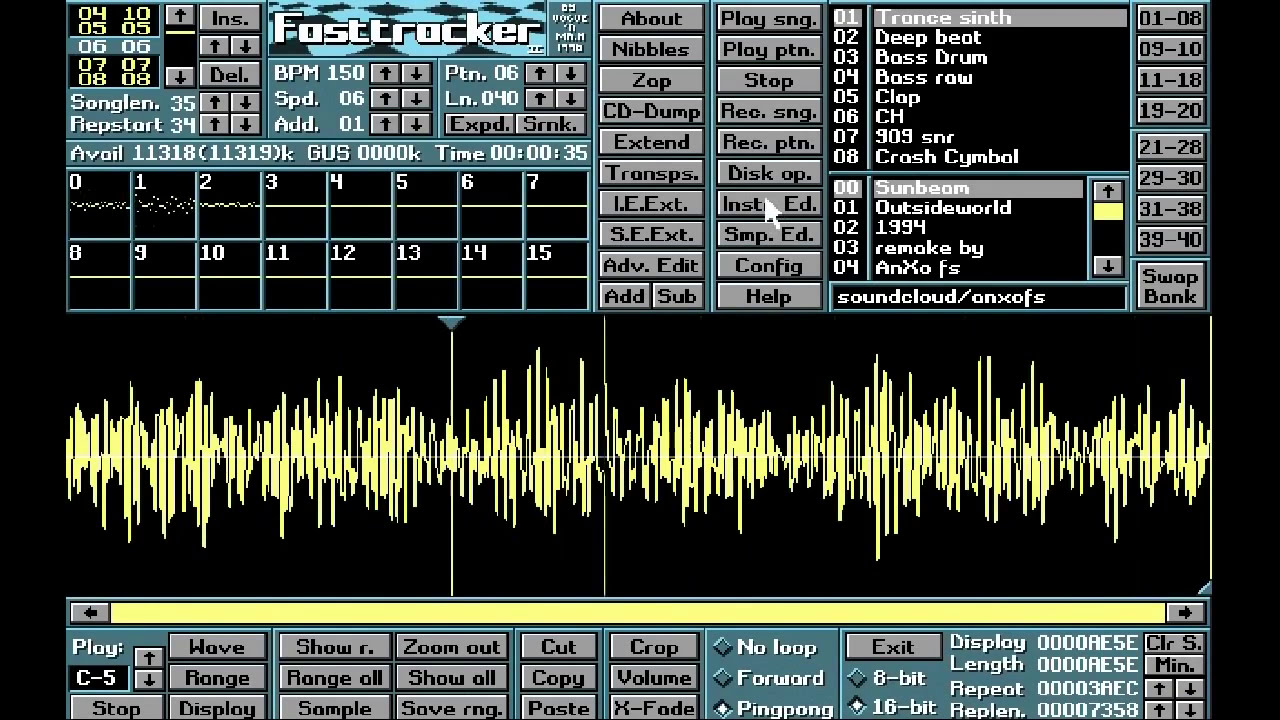Switch to instrument bank 31-38
This screenshot has height=720, width=1280.
point(1170,209)
